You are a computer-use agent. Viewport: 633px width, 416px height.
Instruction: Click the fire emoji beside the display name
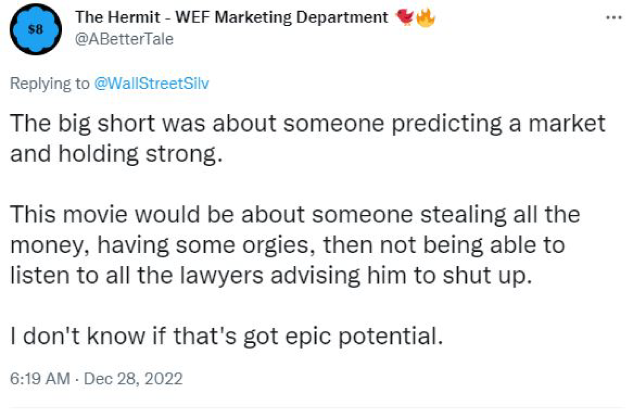point(427,17)
